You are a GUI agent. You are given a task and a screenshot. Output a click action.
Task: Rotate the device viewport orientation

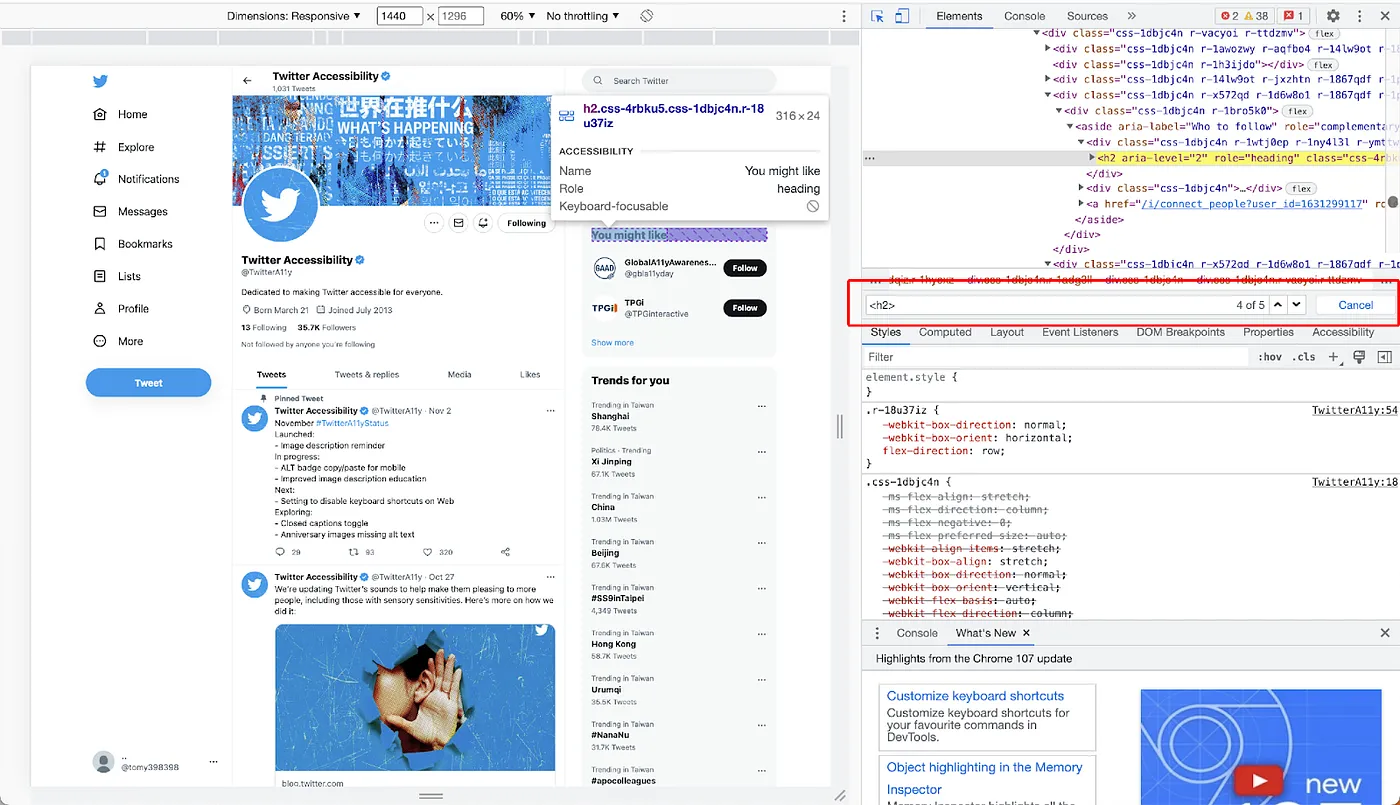647,16
